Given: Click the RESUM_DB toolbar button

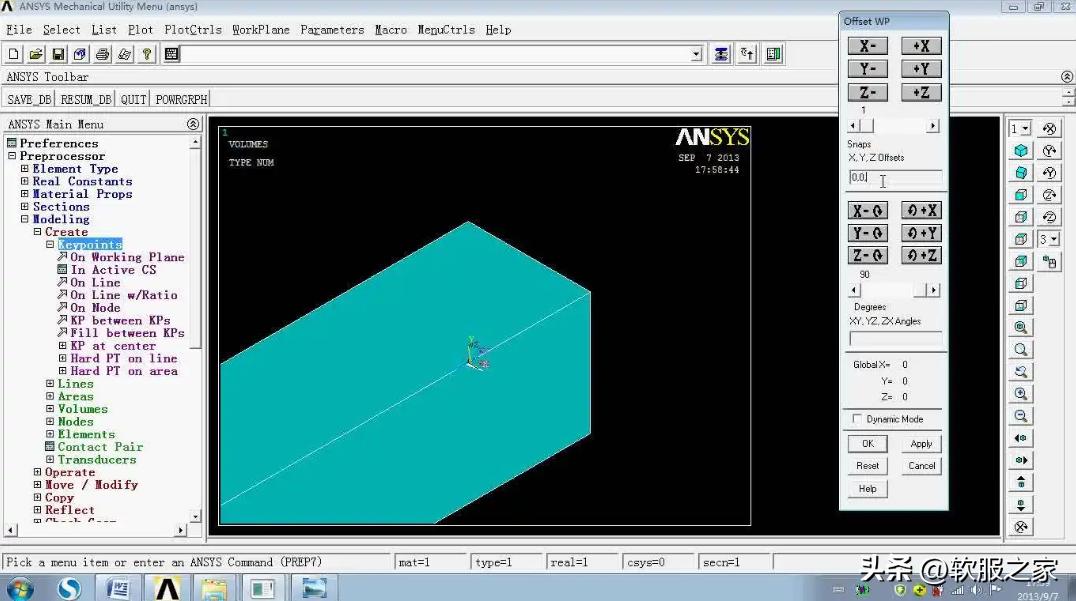Looking at the screenshot, I should 86,99.
